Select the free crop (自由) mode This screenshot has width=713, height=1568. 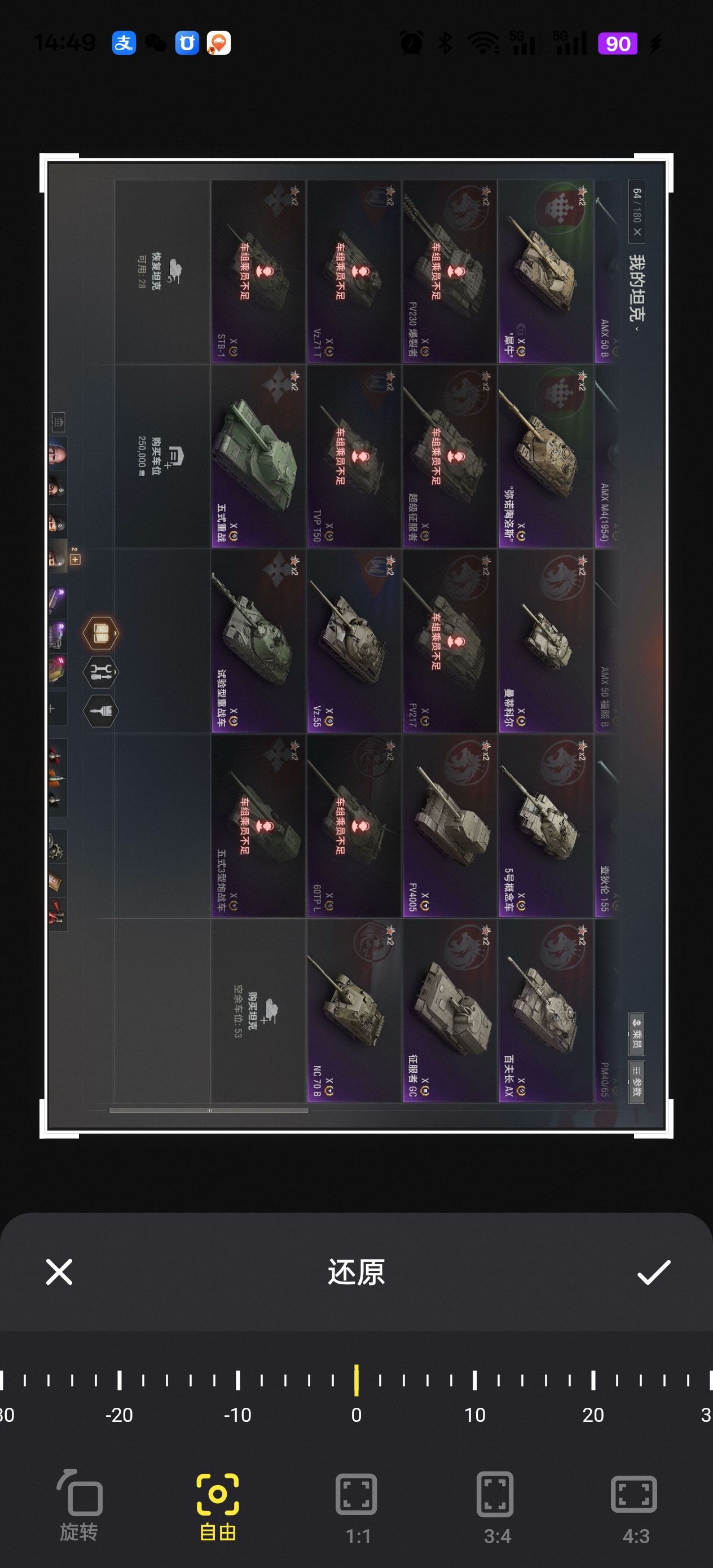[217, 1505]
